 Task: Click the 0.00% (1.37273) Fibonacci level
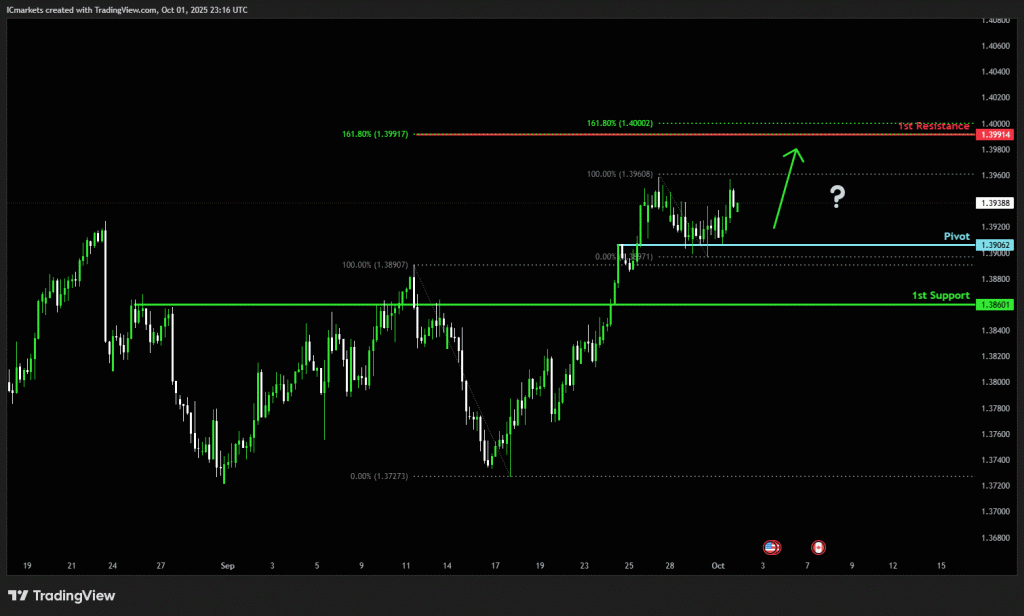379,476
